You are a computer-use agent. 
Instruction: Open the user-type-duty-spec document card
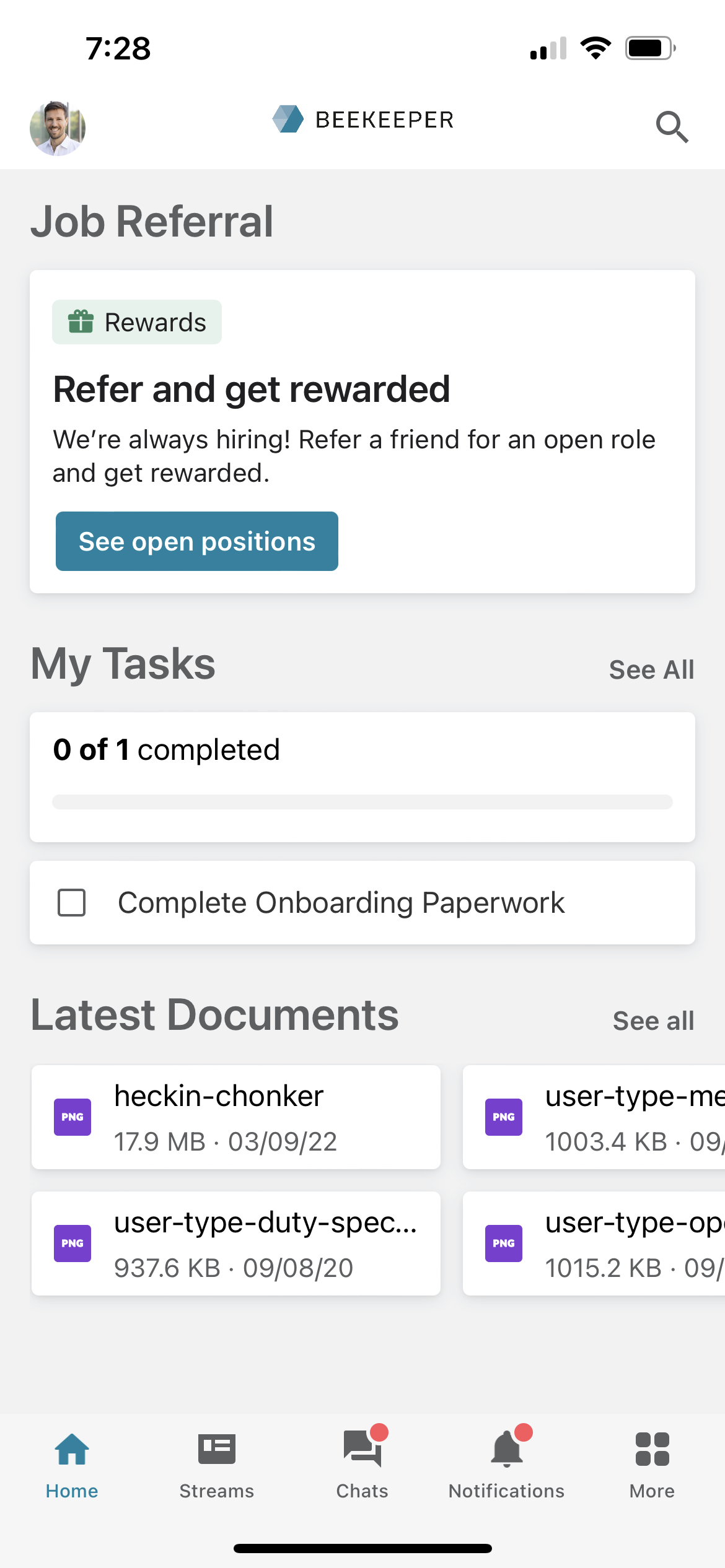[236, 1244]
